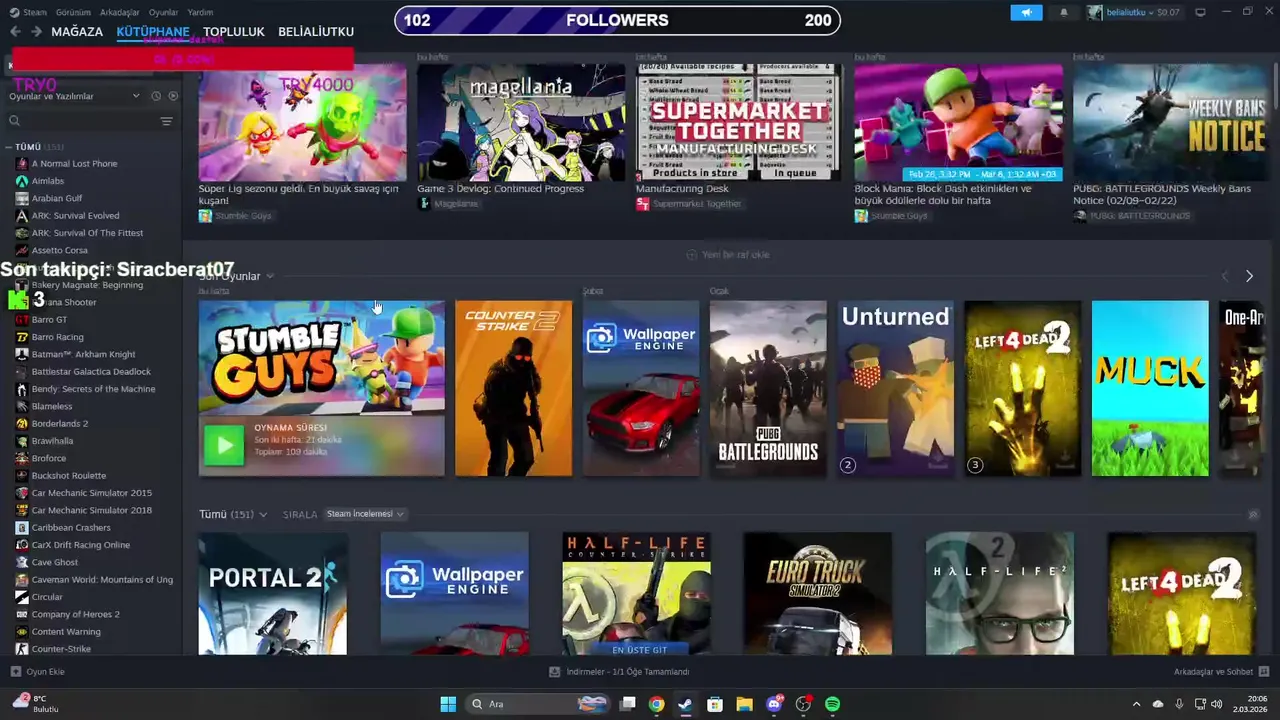1280x720 pixels.
Task: Click the main library vertical scrollbar
Action: coord(1276,85)
